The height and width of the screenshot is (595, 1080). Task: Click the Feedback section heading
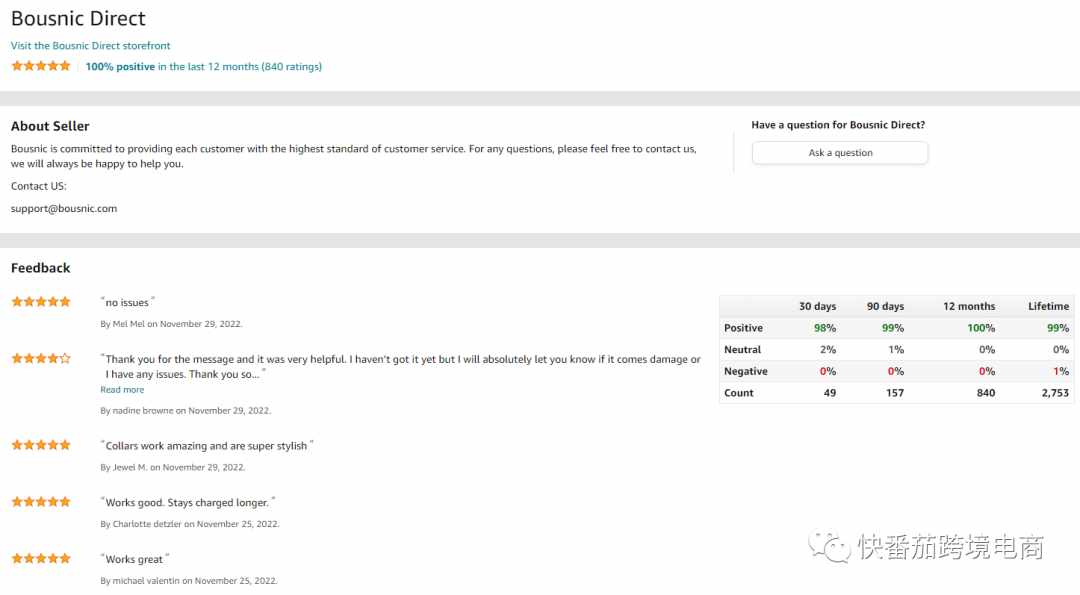[41, 268]
